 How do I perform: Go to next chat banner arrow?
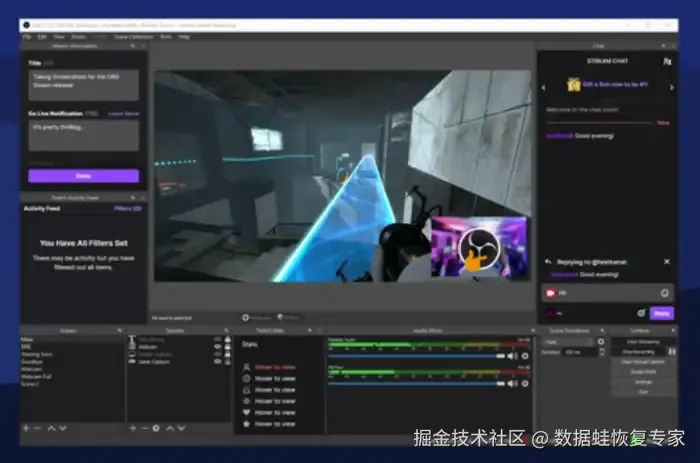[671, 88]
